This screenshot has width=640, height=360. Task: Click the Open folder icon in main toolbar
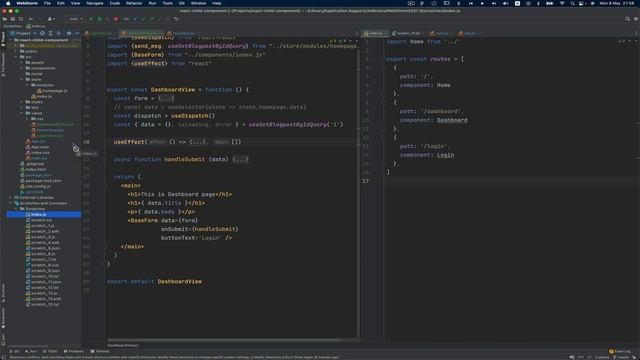click(4, 19)
